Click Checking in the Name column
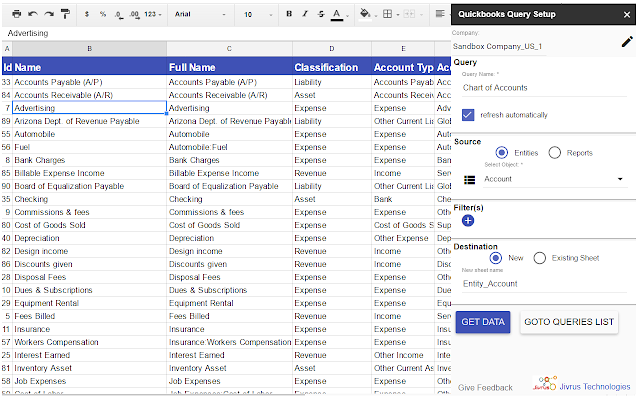 point(89,200)
